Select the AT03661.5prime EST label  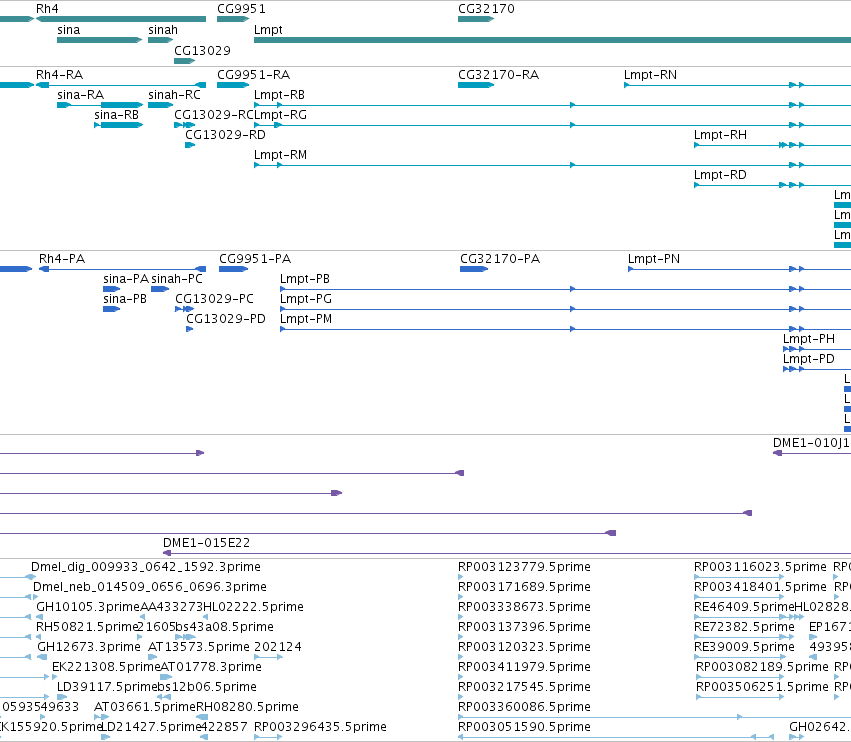[x=144, y=707]
